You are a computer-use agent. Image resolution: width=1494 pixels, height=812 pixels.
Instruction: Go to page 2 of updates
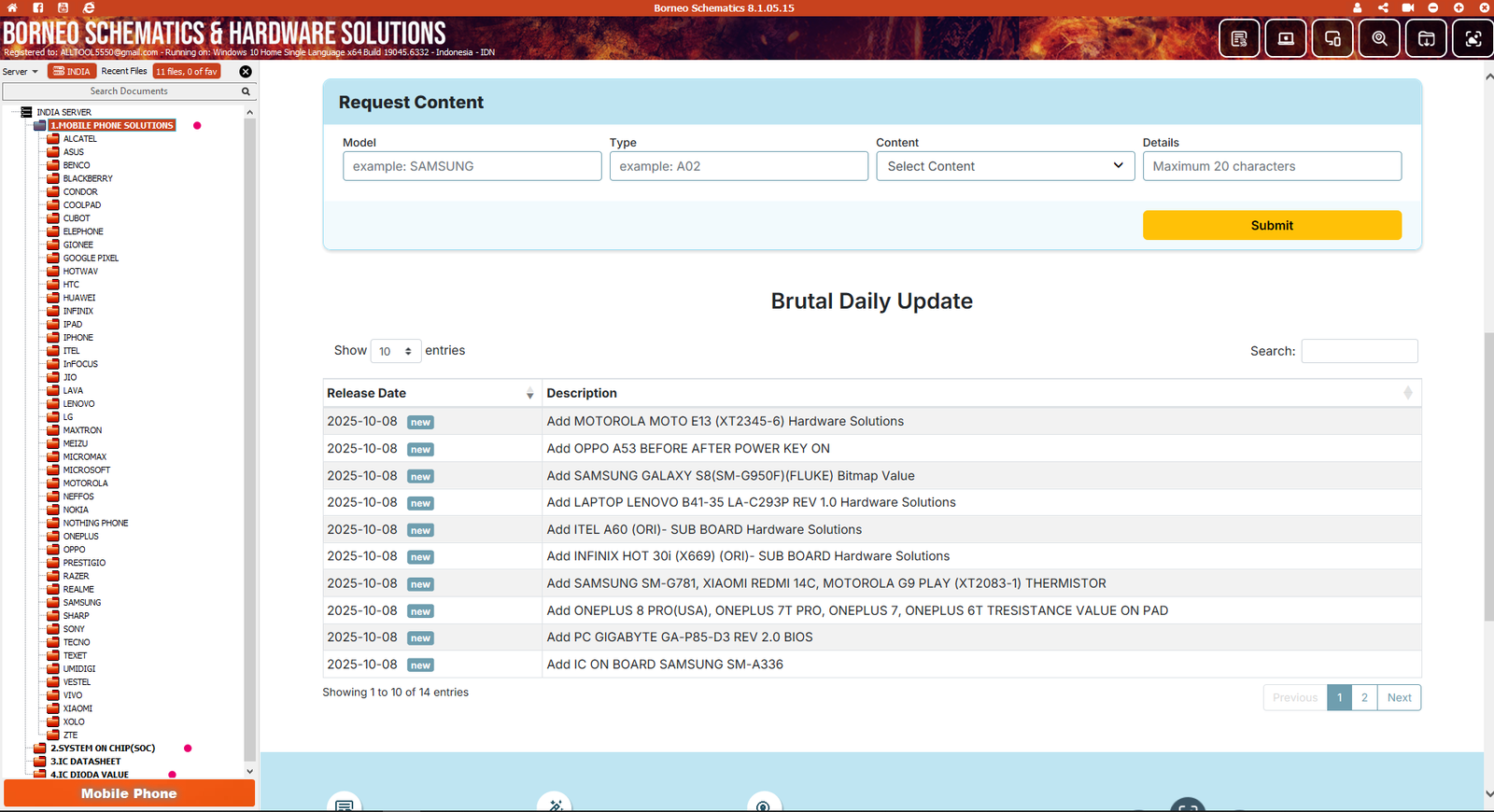click(x=1364, y=697)
